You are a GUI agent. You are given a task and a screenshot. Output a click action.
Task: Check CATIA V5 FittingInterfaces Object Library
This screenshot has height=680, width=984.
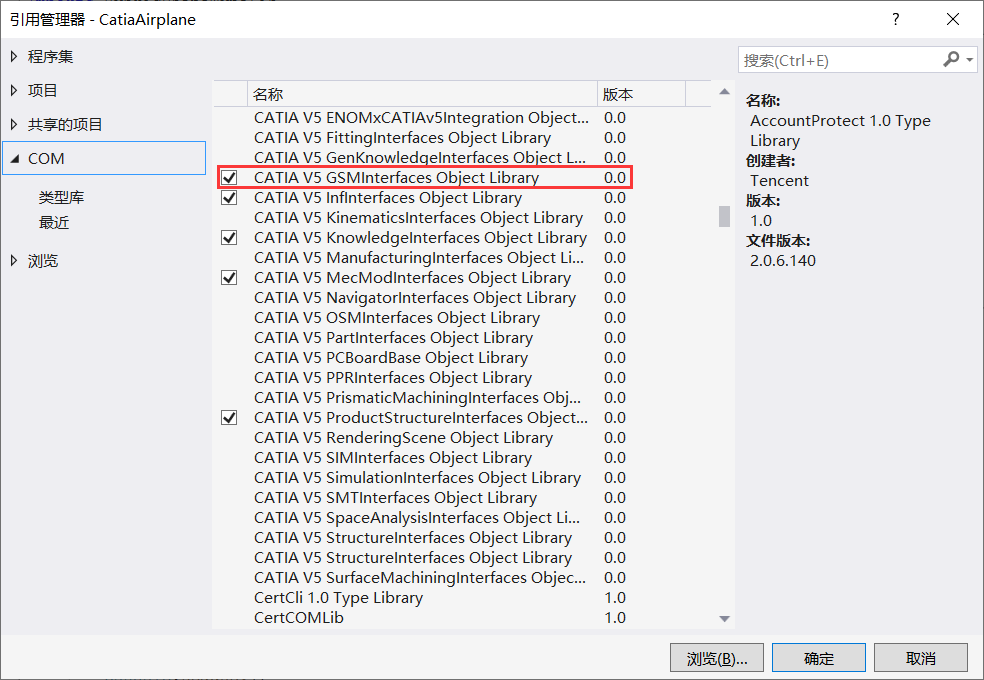(x=229, y=137)
